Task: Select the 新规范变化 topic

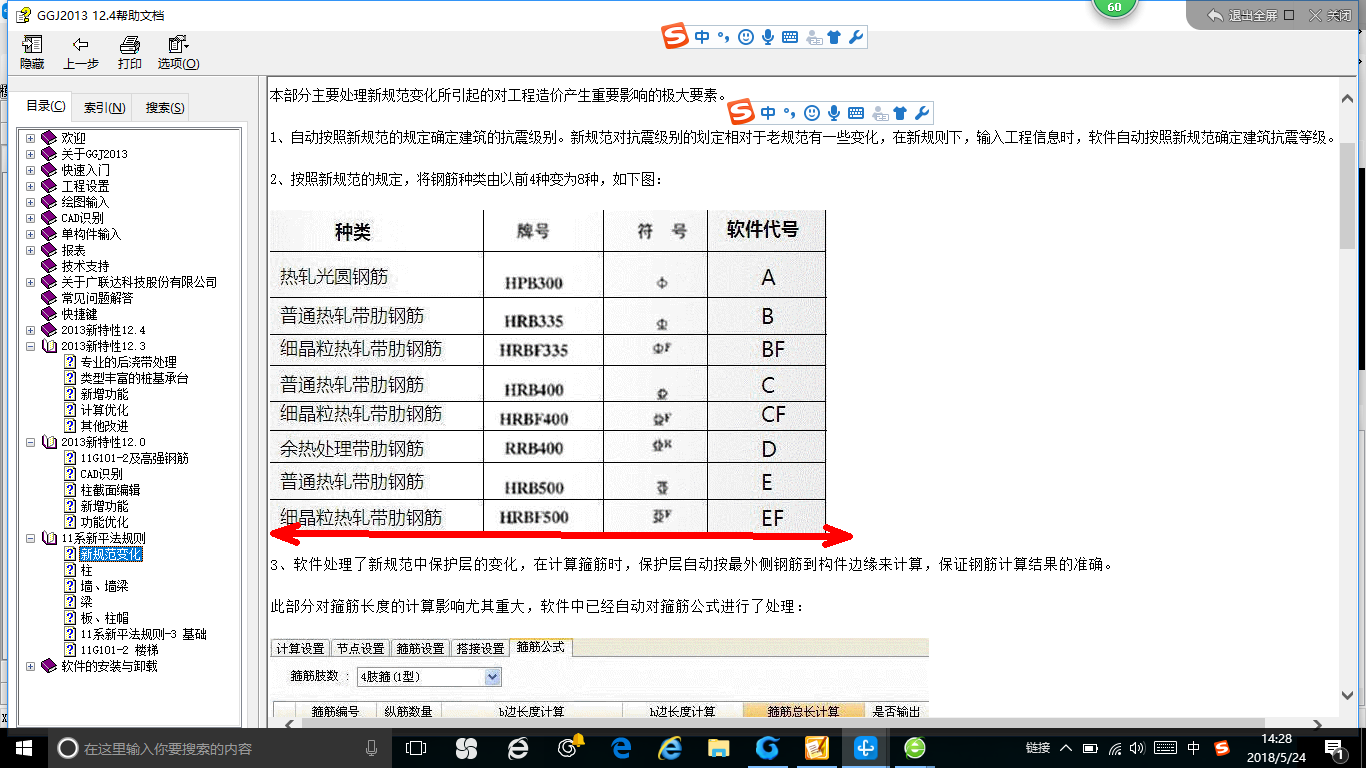Action: point(110,554)
